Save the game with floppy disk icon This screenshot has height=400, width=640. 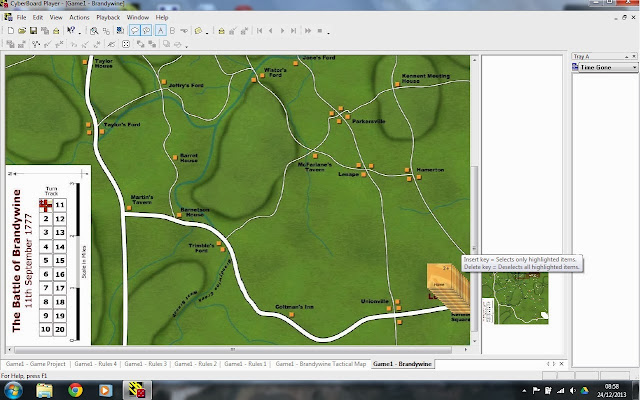(x=33, y=31)
